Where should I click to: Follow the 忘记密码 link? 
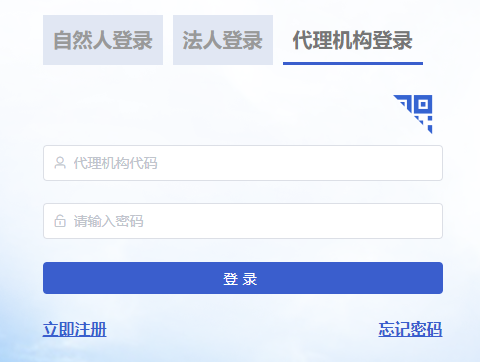click(x=410, y=329)
